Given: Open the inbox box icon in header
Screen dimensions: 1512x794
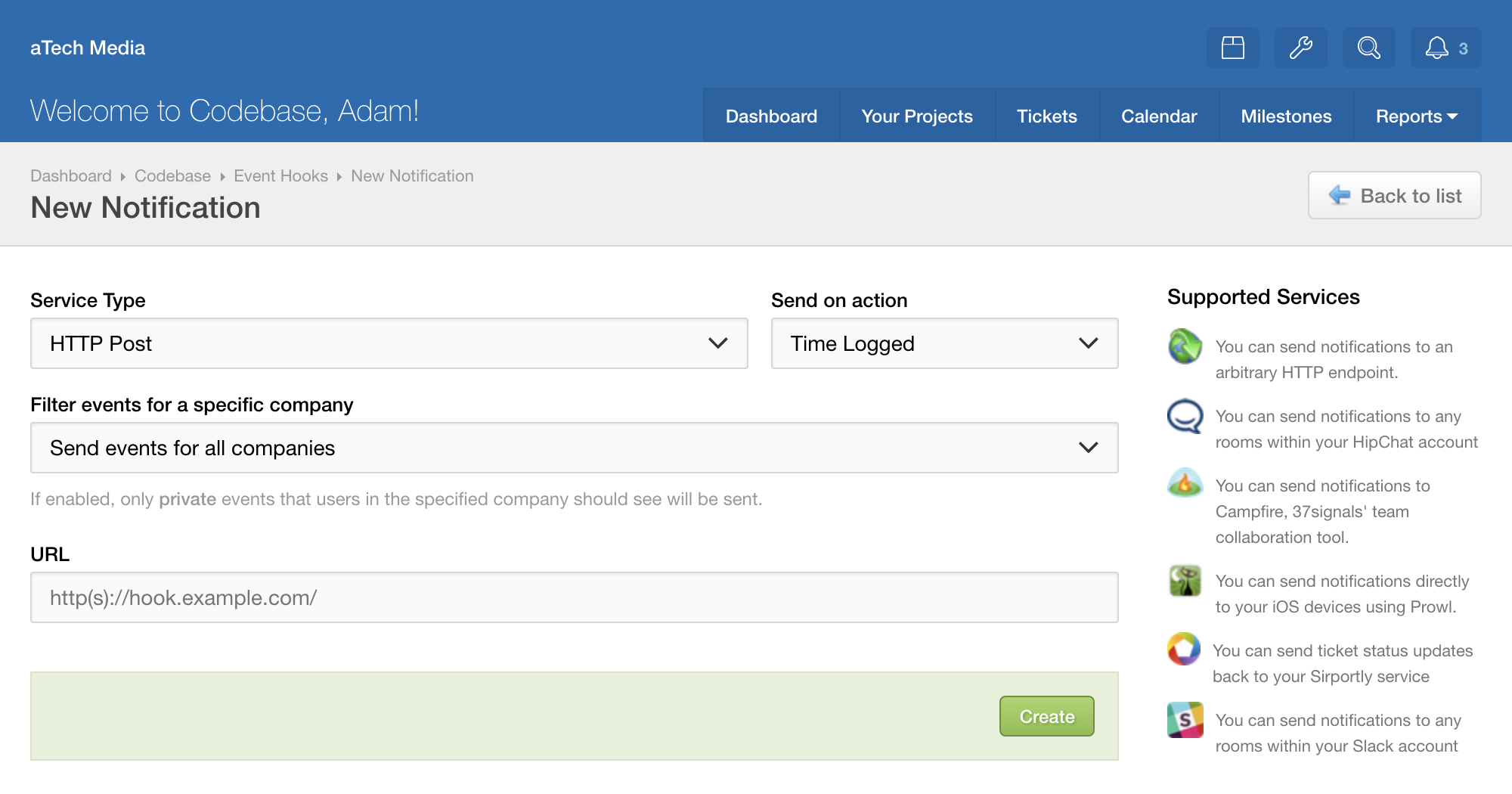Looking at the screenshot, I should click(1233, 48).
